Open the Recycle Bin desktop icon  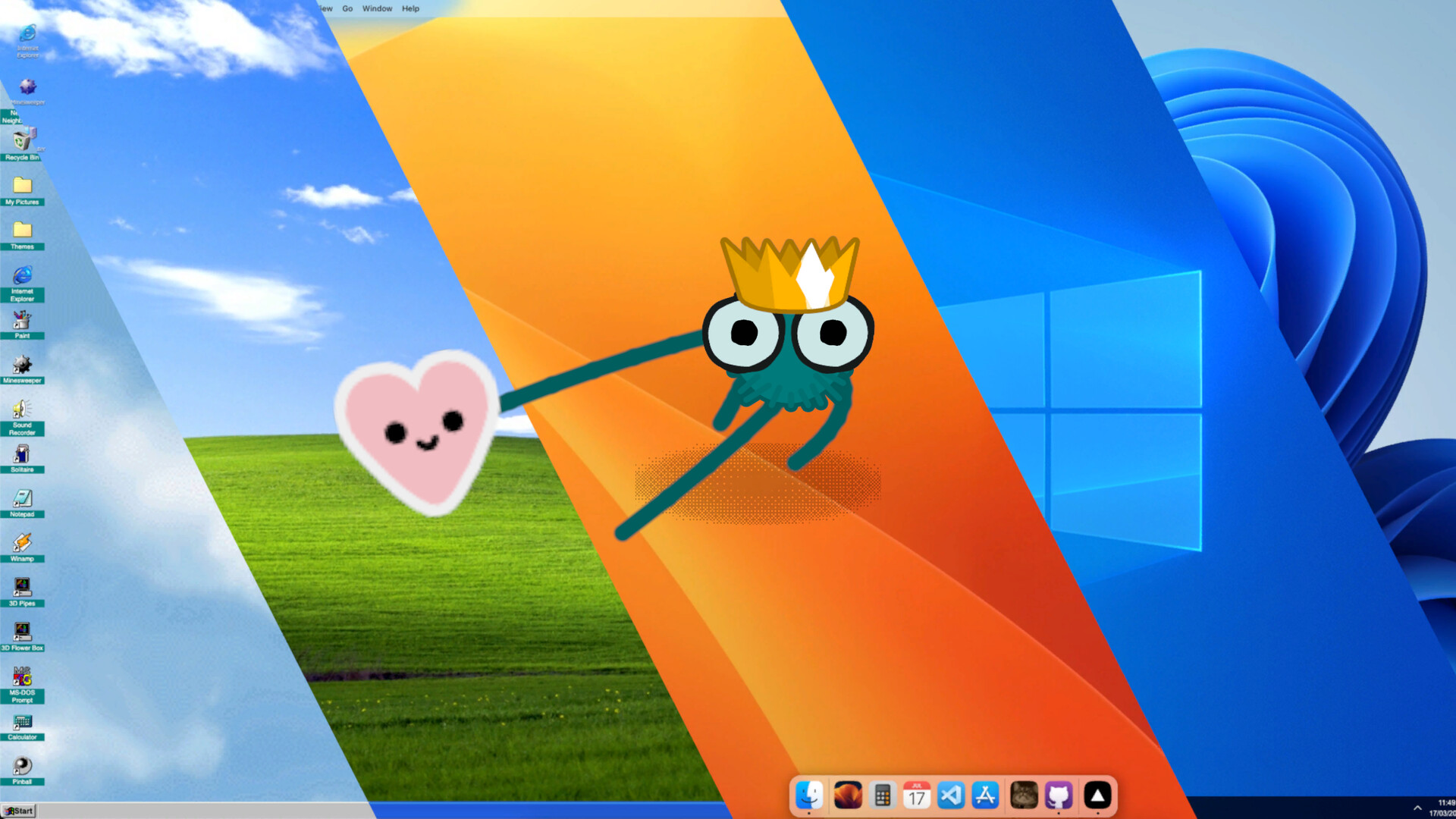(23, 143)
